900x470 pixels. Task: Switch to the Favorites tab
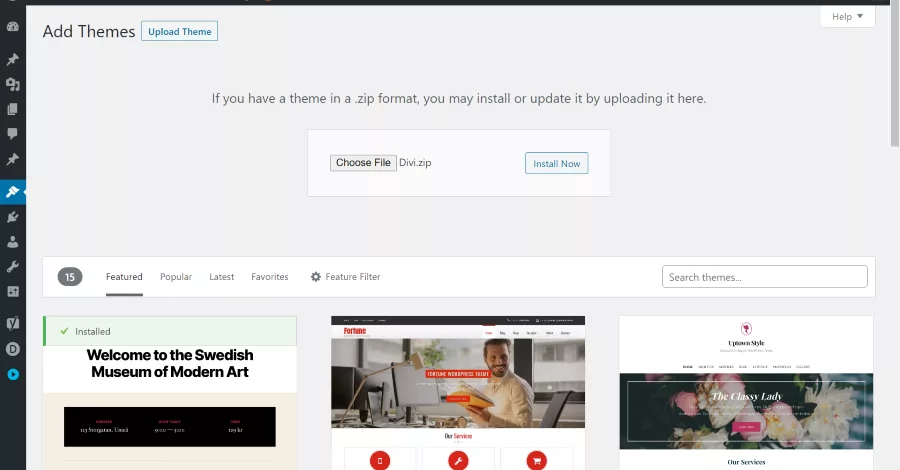pyautogui.click(x=270, y=277)
